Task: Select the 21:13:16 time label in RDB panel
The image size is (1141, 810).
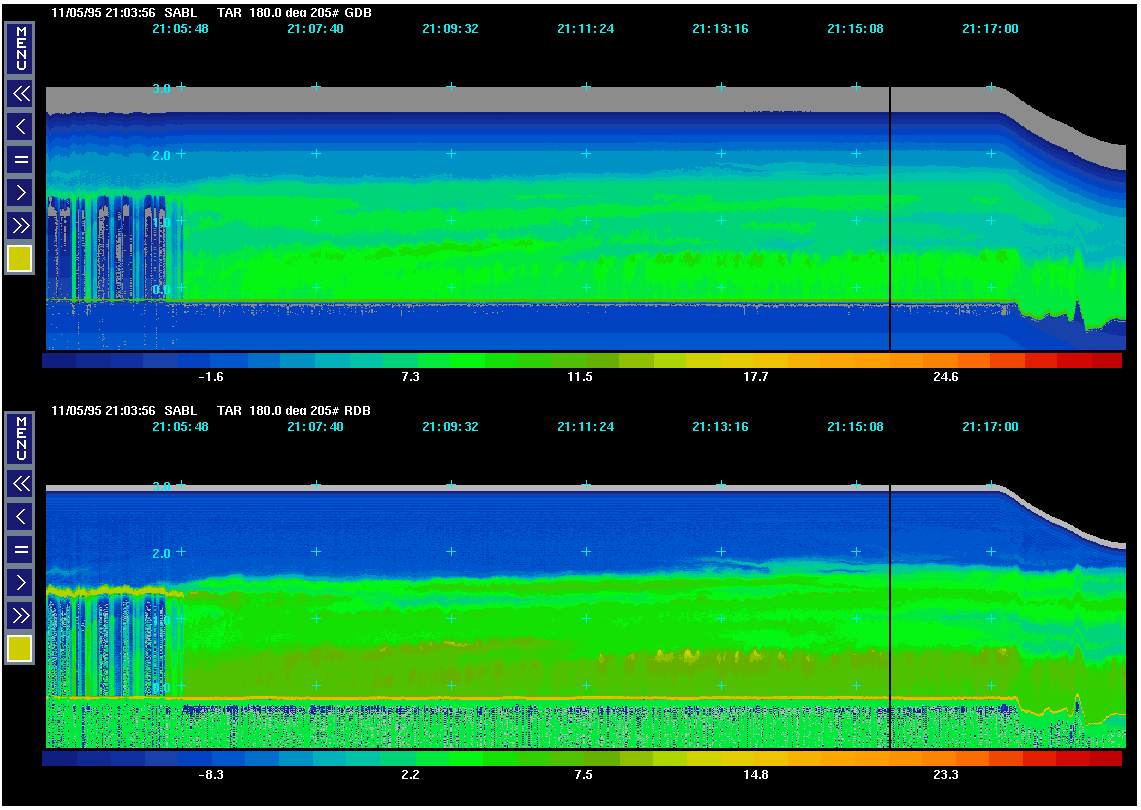Action: tap(720, 427)
